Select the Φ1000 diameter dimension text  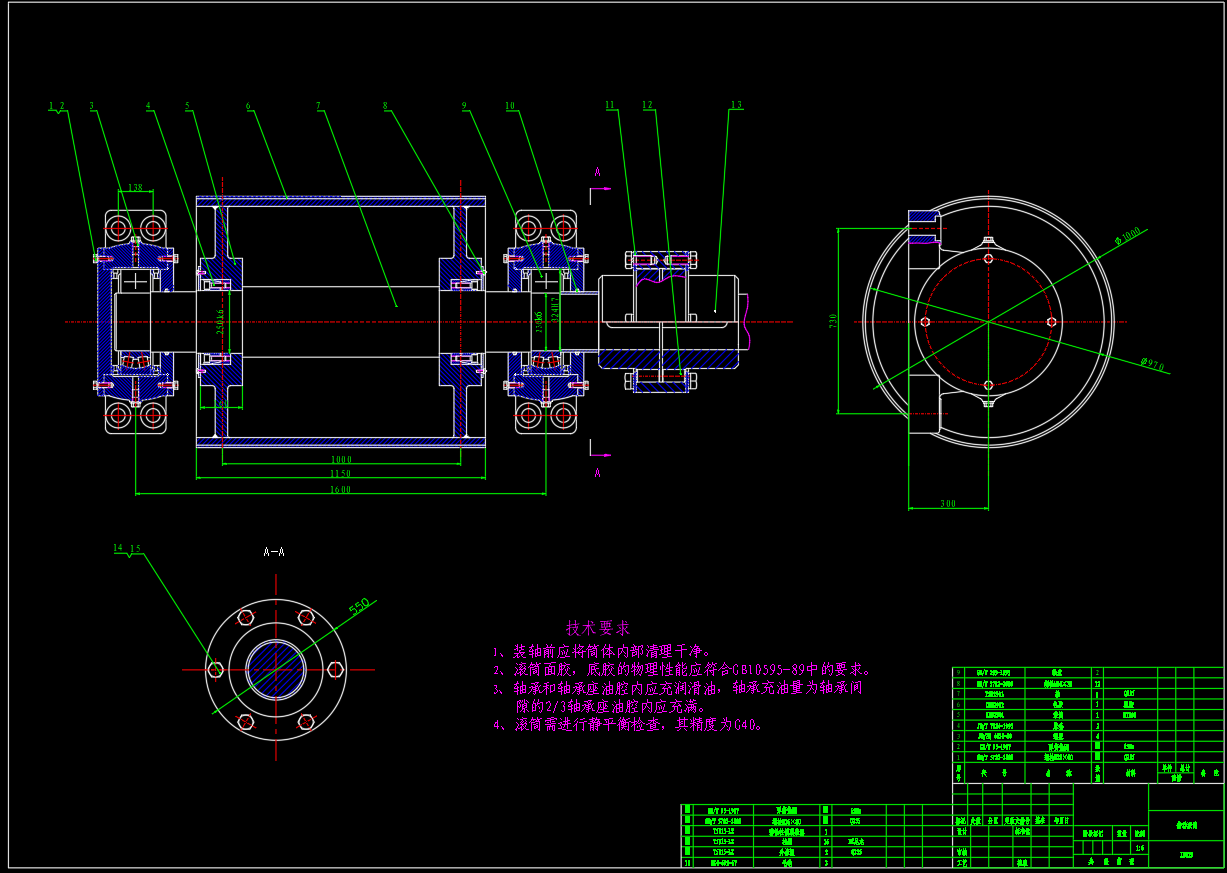1127,236
